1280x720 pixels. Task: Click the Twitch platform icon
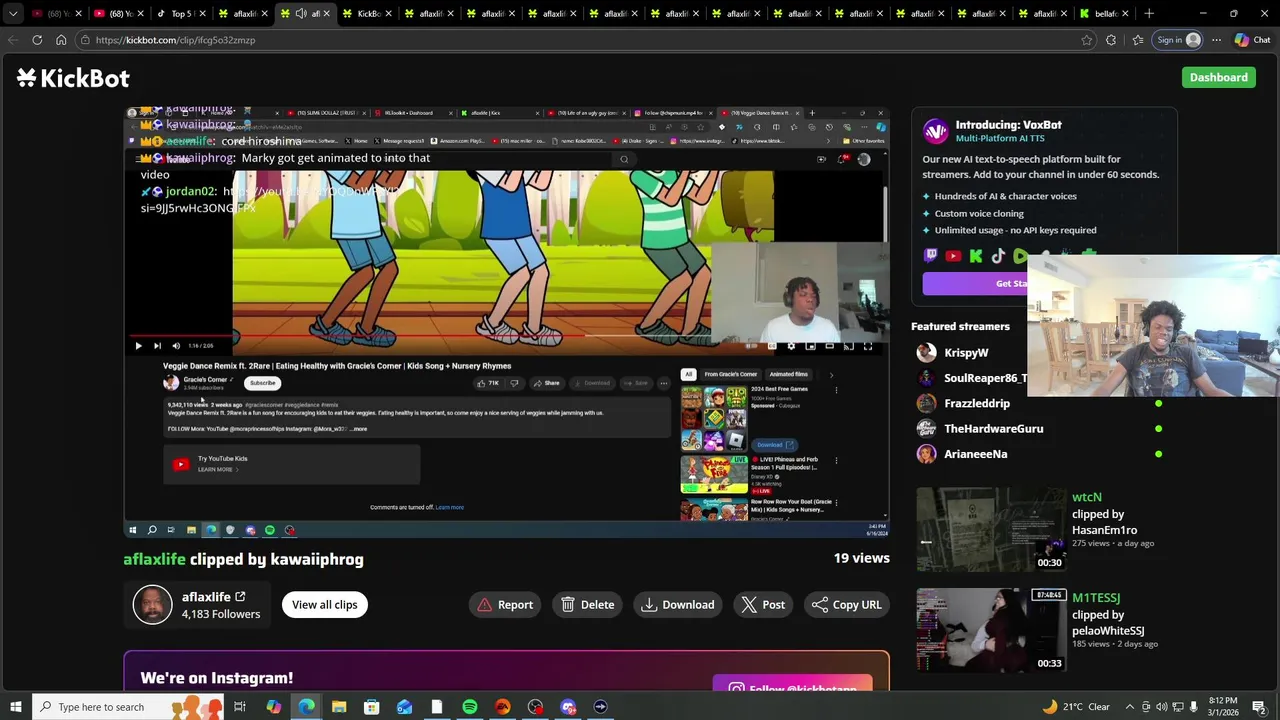pos(931,256)
